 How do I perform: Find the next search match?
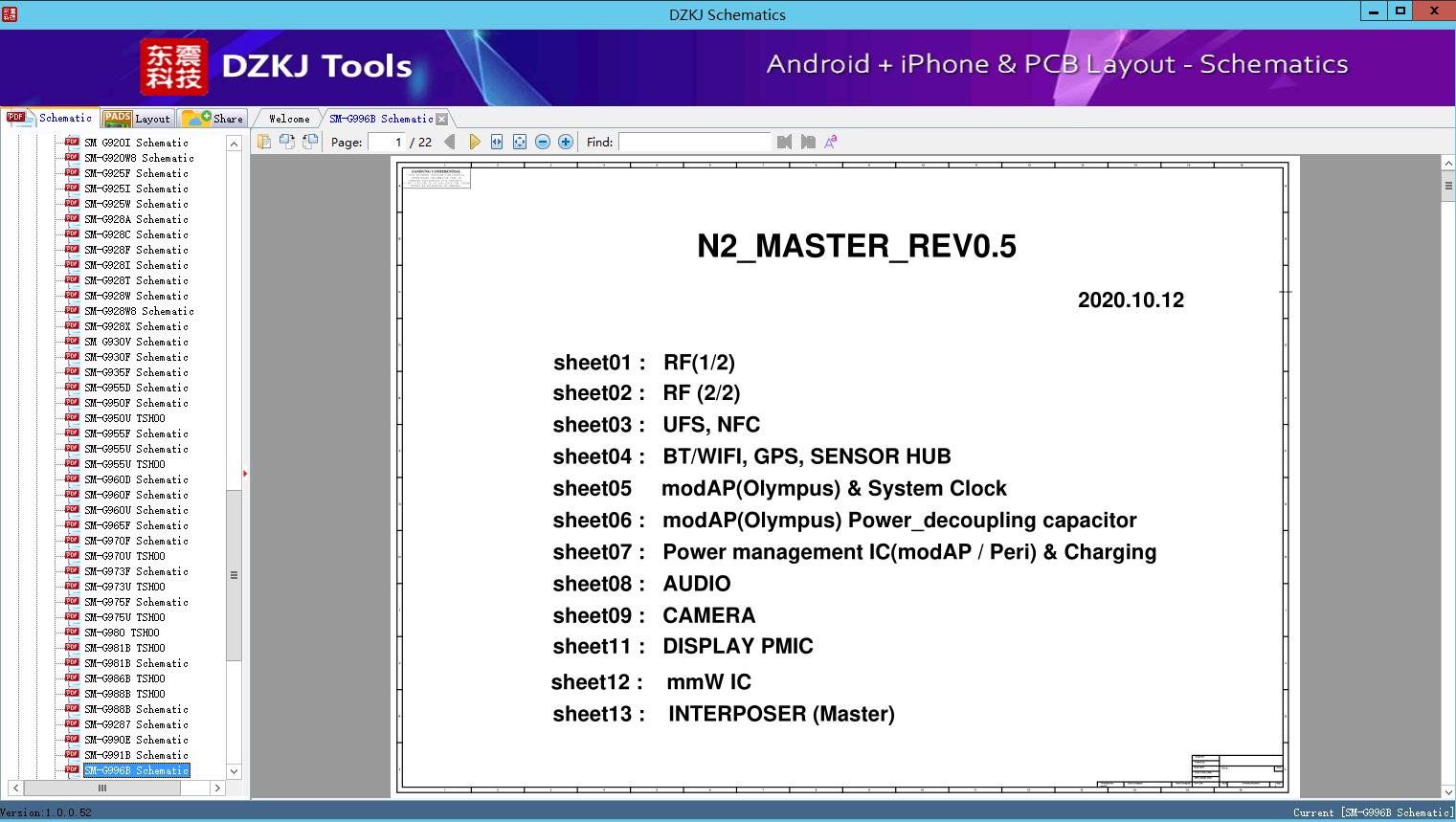(808, 142)
